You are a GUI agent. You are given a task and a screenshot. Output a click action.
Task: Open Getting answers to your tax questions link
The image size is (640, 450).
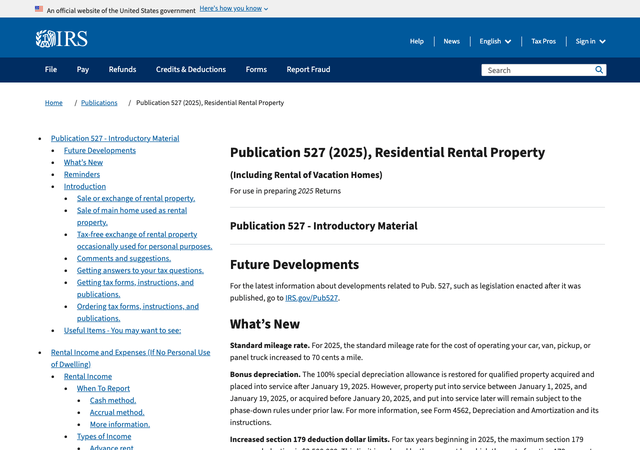coord(140,270)
